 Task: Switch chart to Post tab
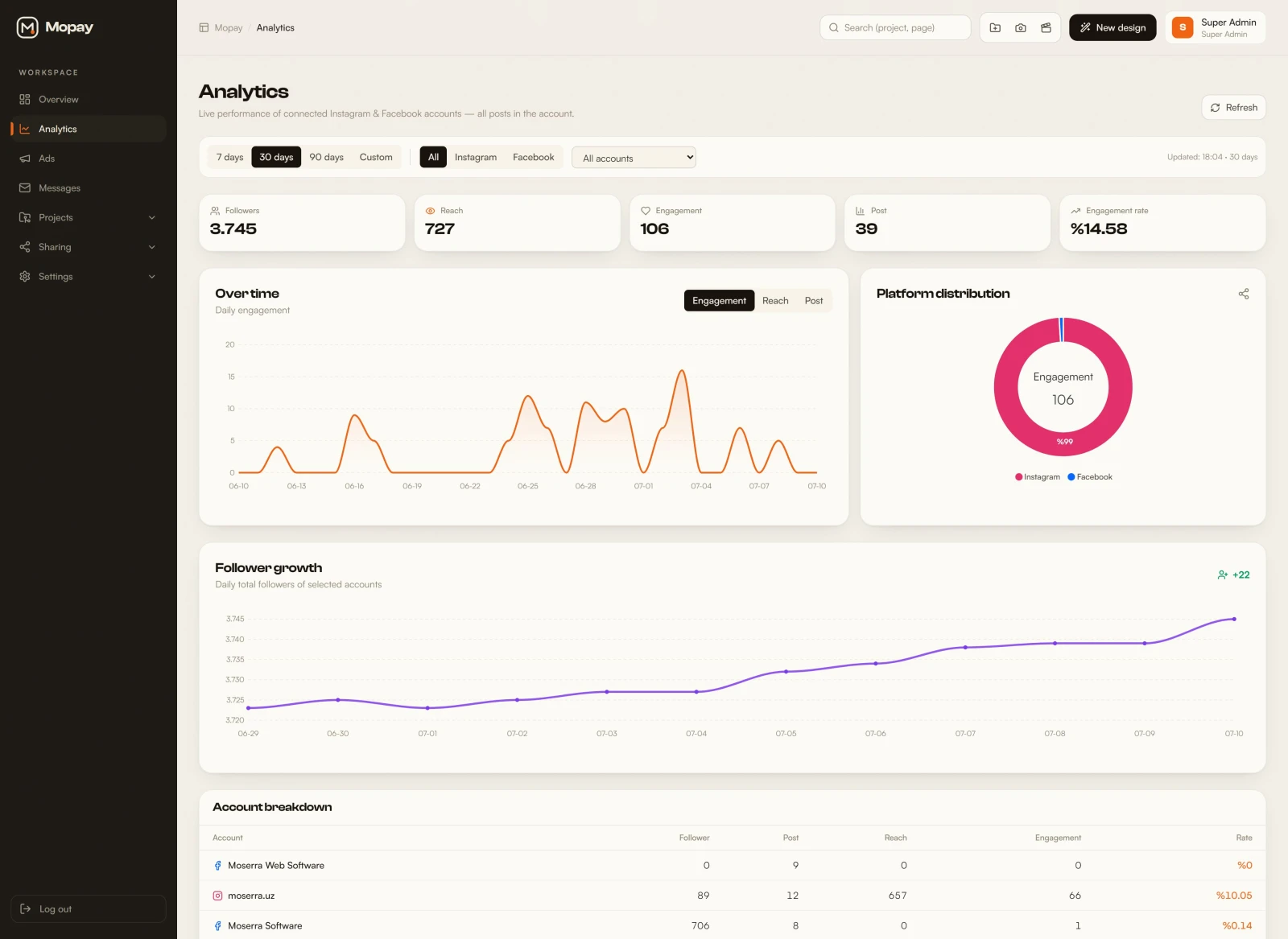point(814,301)
